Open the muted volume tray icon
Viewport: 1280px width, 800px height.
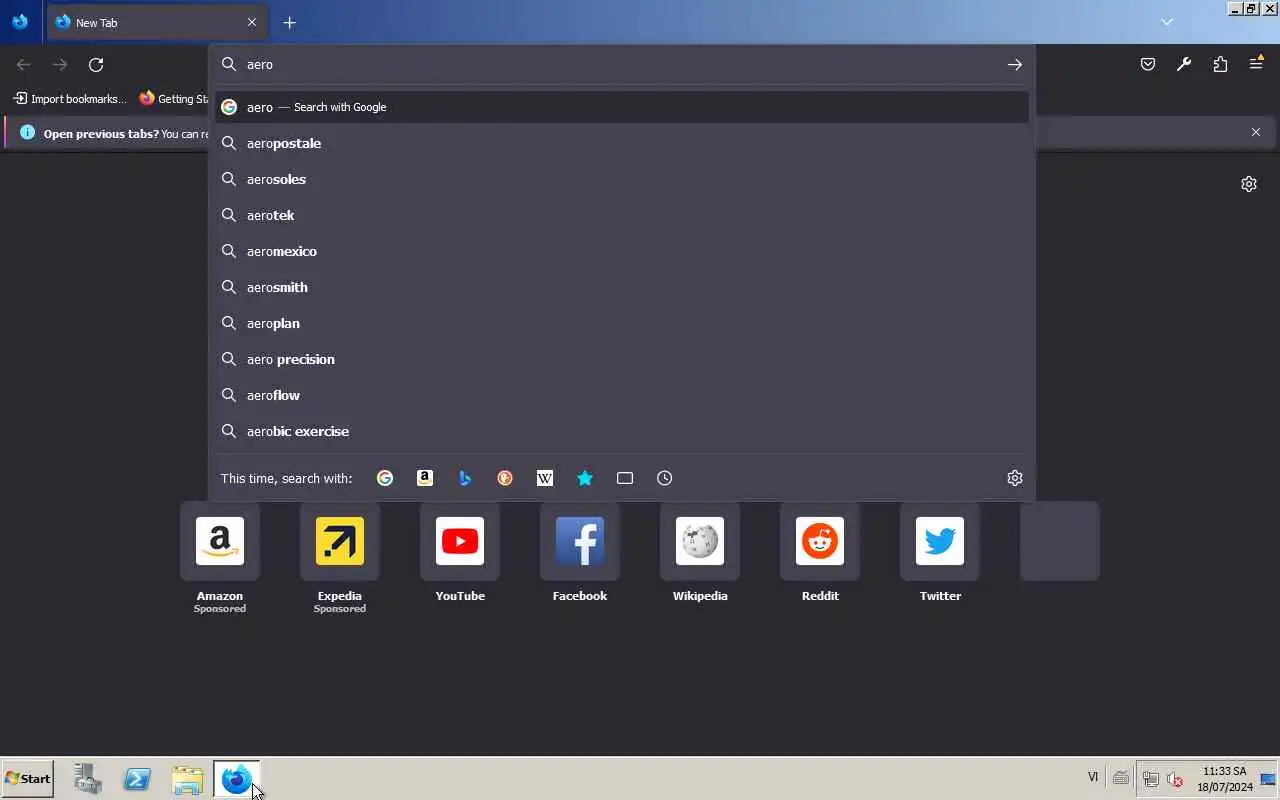(x=1175, y=779)
